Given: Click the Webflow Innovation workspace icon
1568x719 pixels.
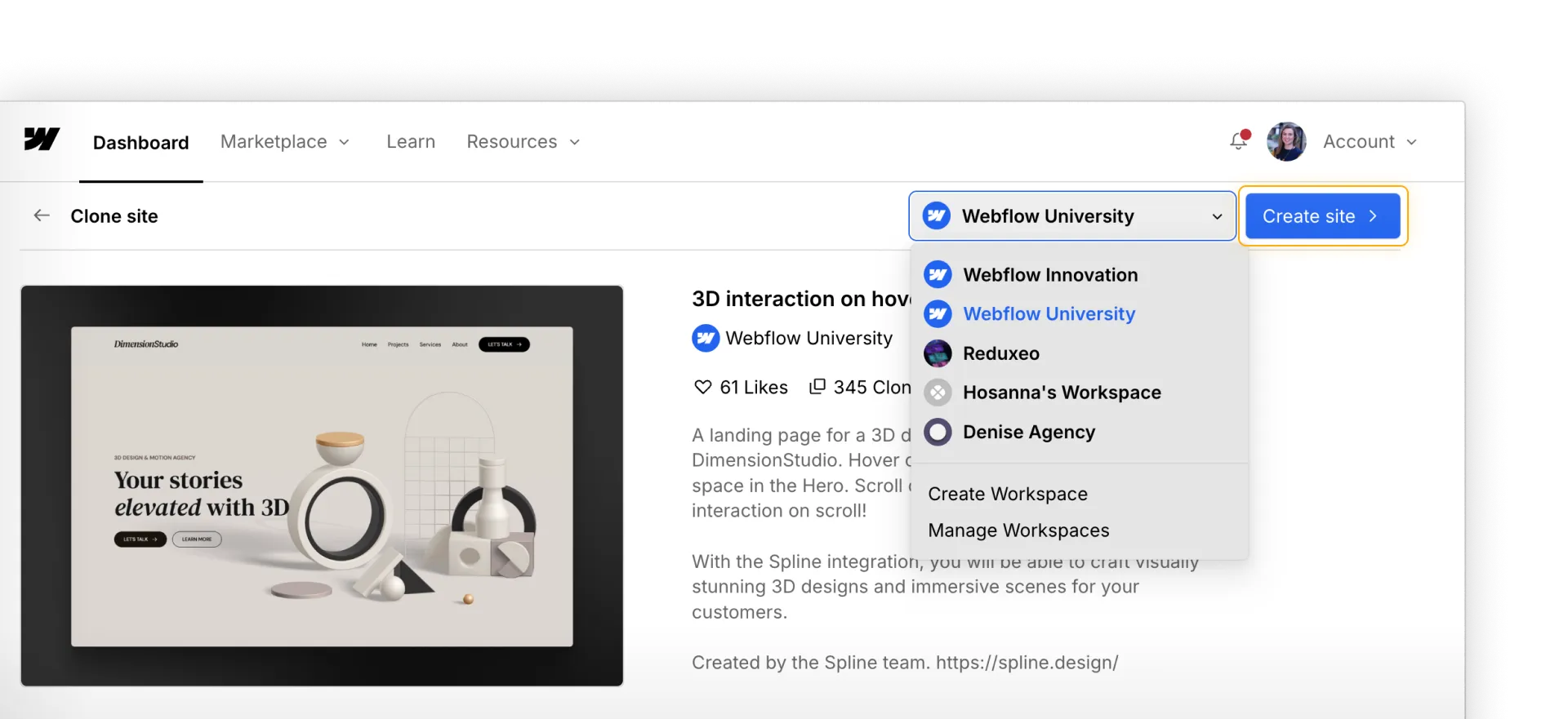Looking at the screenshot, I should [938, 274].
